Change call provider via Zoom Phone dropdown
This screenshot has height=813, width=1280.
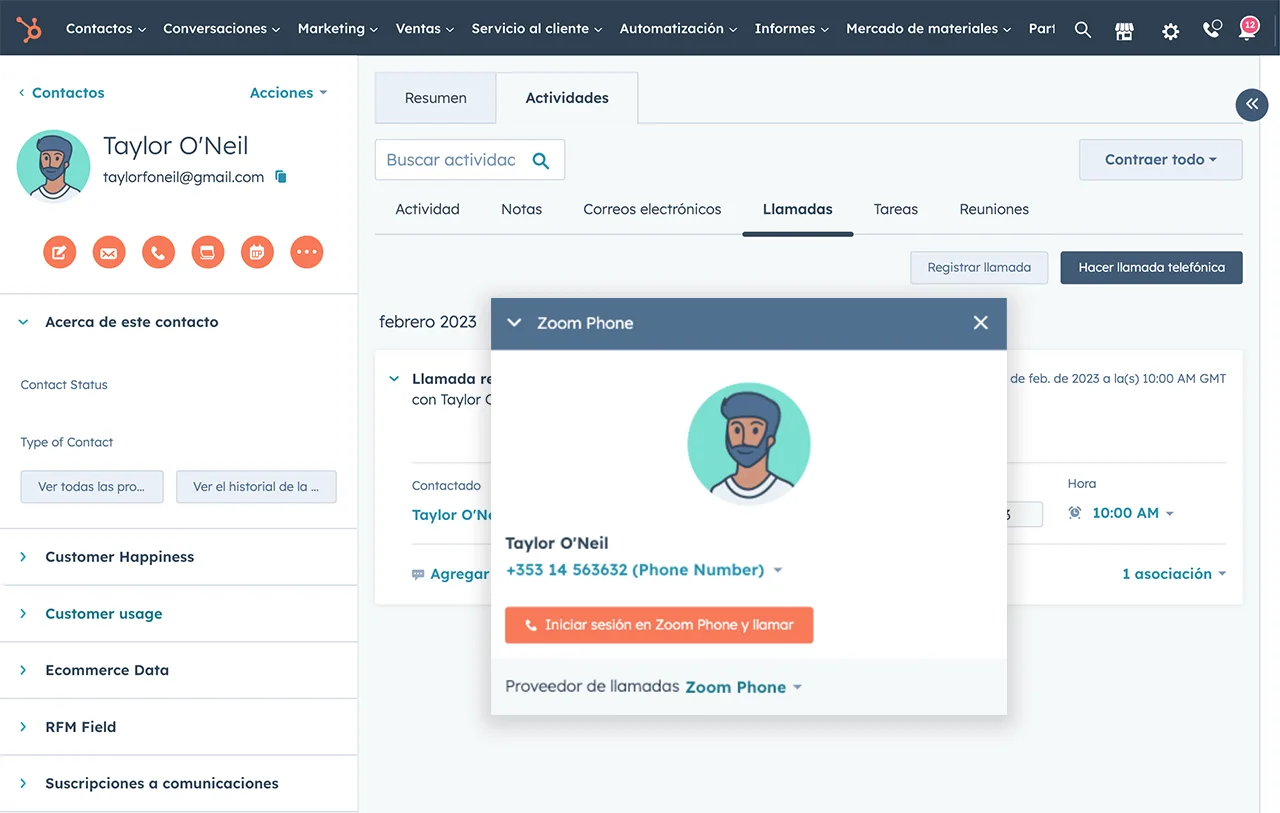[x=744, y=687]
